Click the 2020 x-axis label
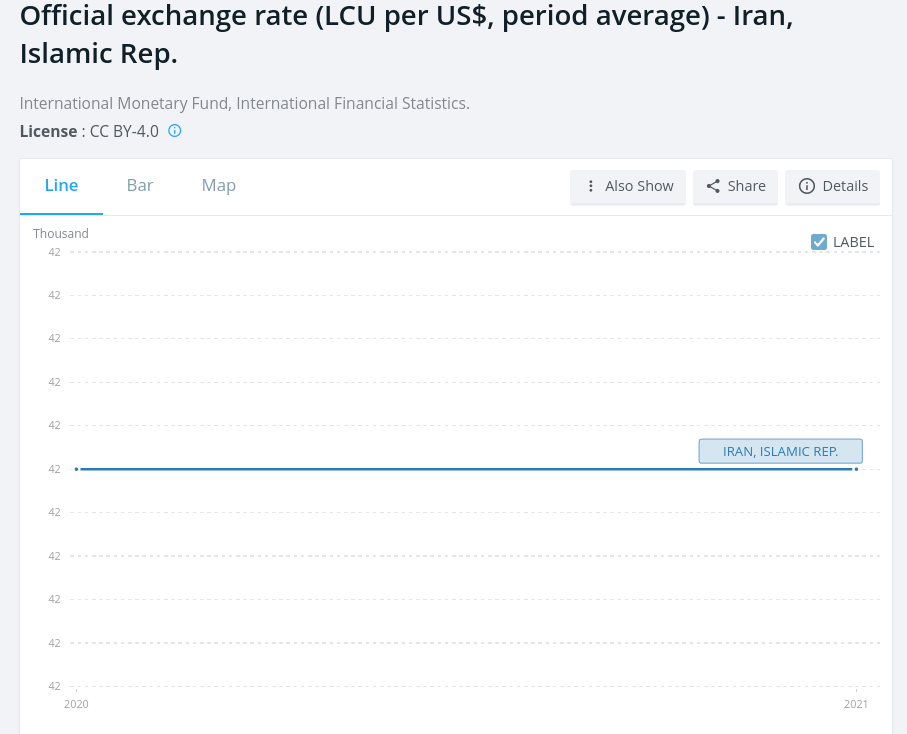Image resolution: width=907 pixels, height=734 pixels. click(76, 704)
